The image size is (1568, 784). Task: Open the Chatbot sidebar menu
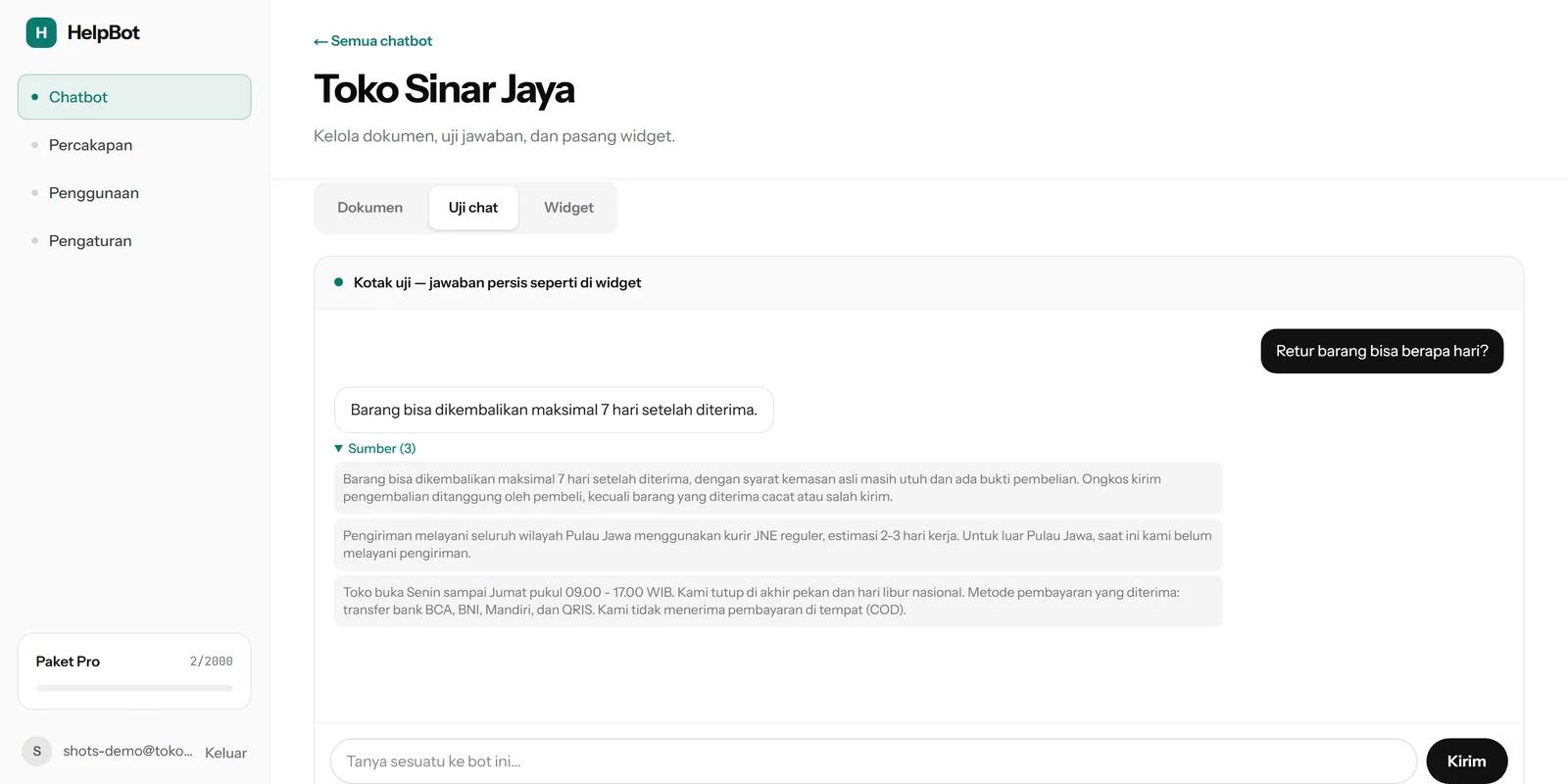tap(134, 97)
